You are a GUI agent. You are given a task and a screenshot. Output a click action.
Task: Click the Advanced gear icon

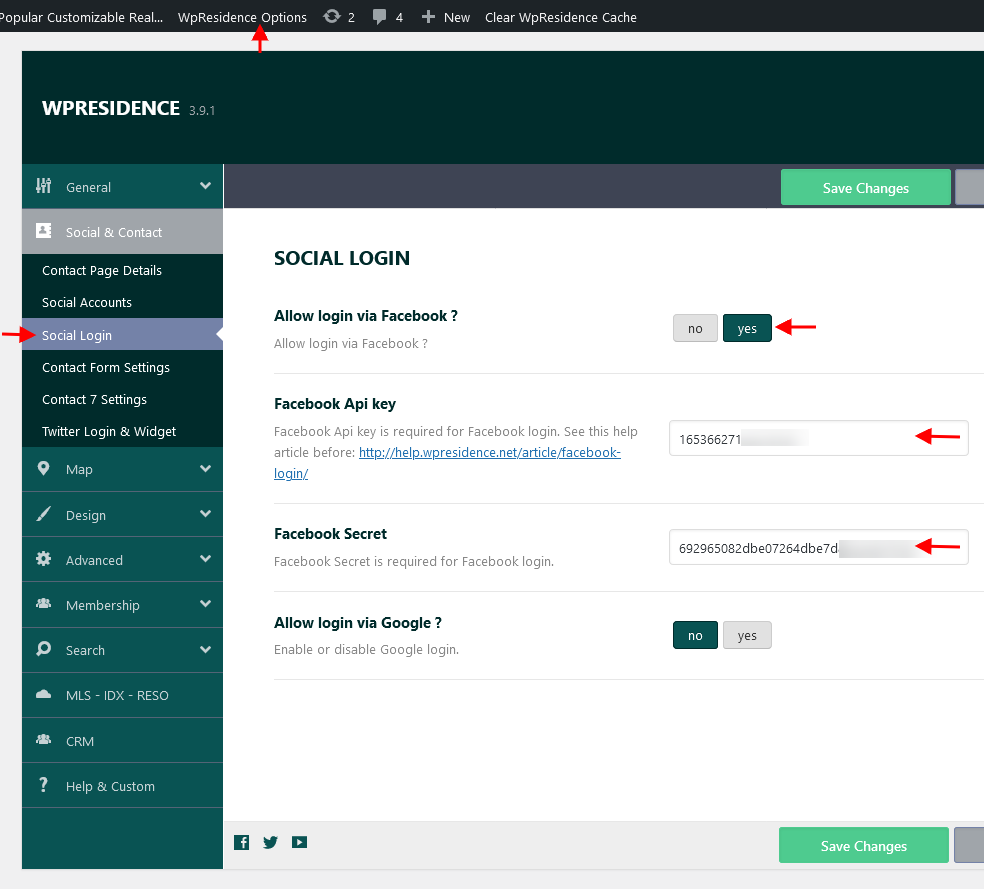[43, 559]
